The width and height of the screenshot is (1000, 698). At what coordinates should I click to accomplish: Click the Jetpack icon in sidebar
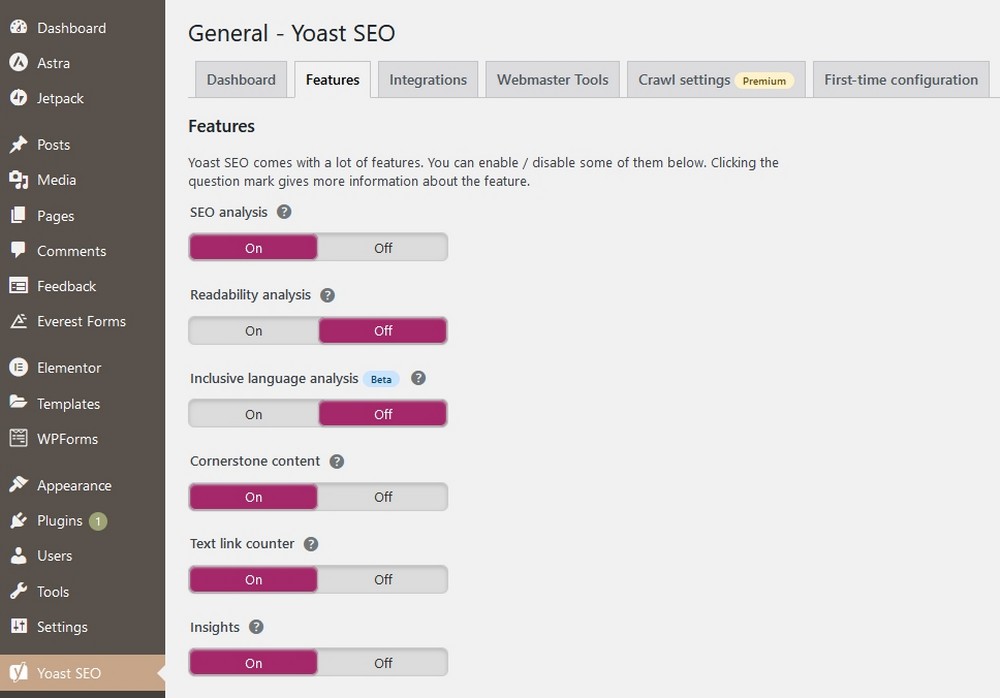point(18,98)
